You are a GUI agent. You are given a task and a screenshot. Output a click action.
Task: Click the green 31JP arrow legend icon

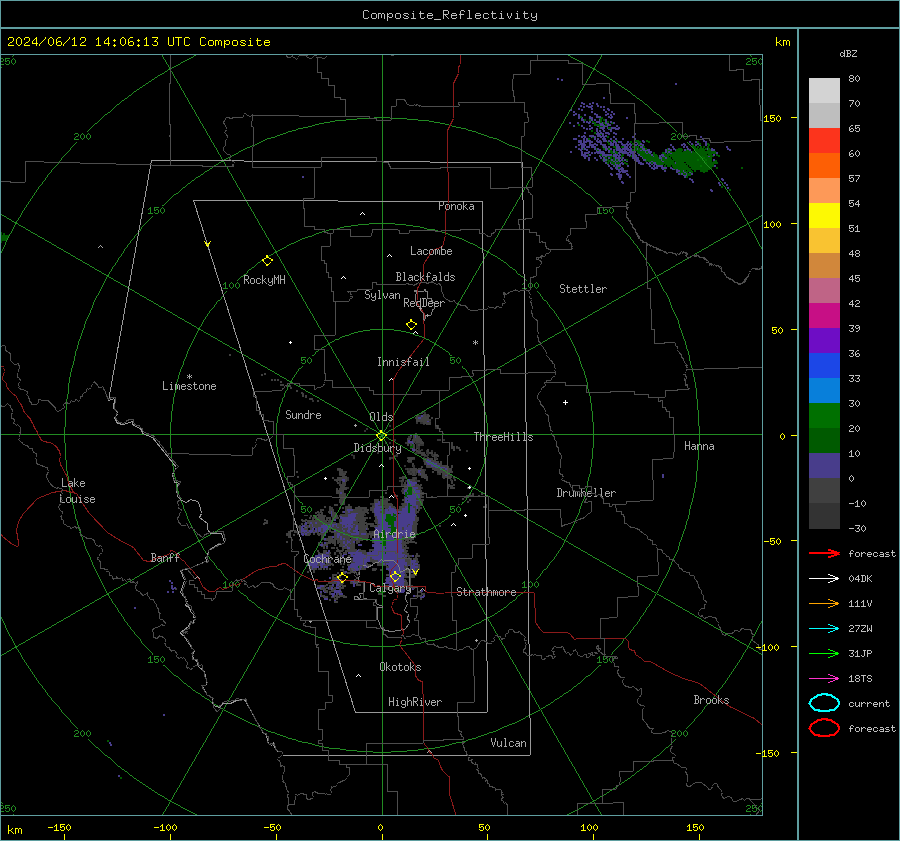(x=824, y=653)
